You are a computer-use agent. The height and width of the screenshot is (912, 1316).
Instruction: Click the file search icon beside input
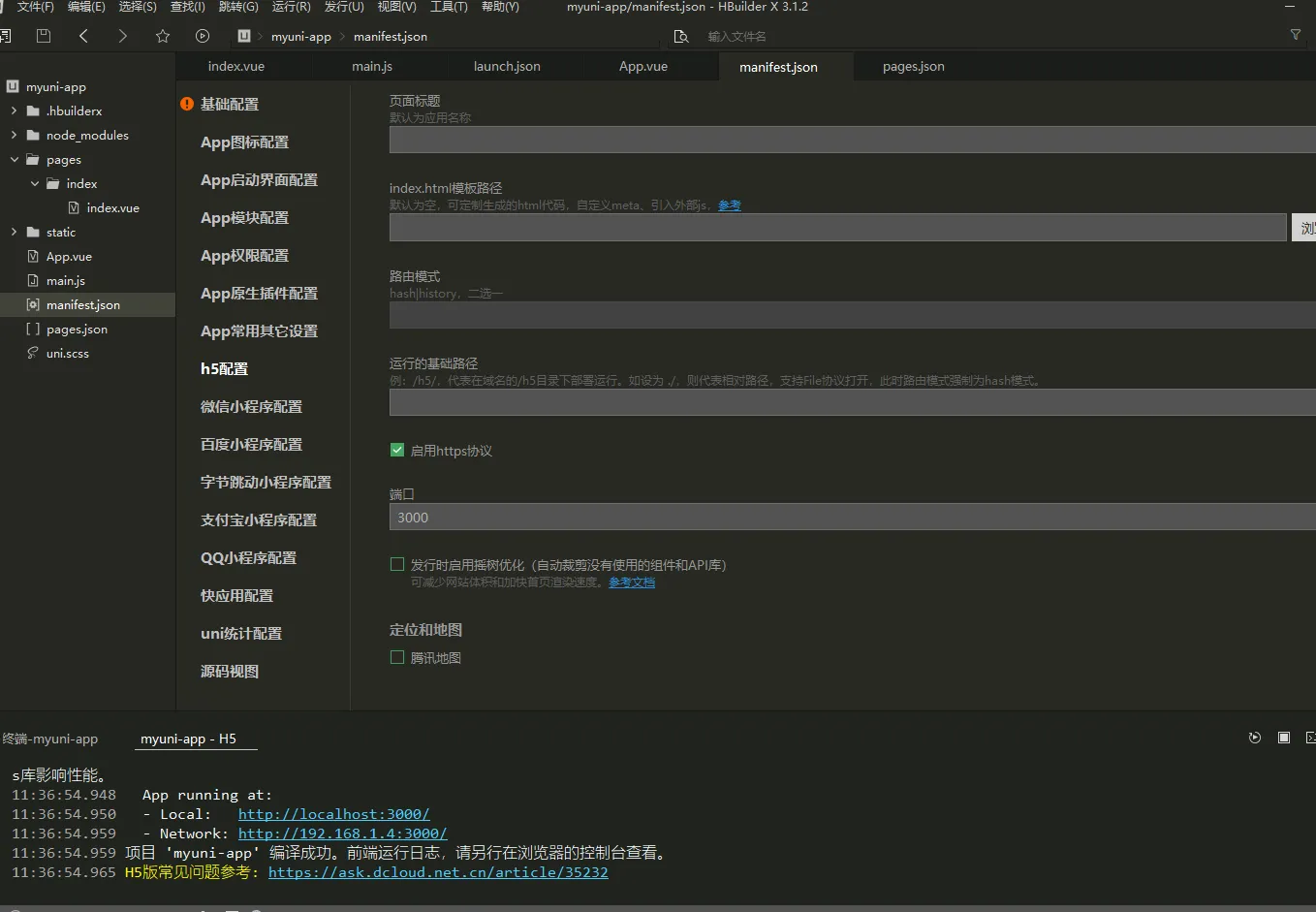pyautogui.click(x=681, y=36)
